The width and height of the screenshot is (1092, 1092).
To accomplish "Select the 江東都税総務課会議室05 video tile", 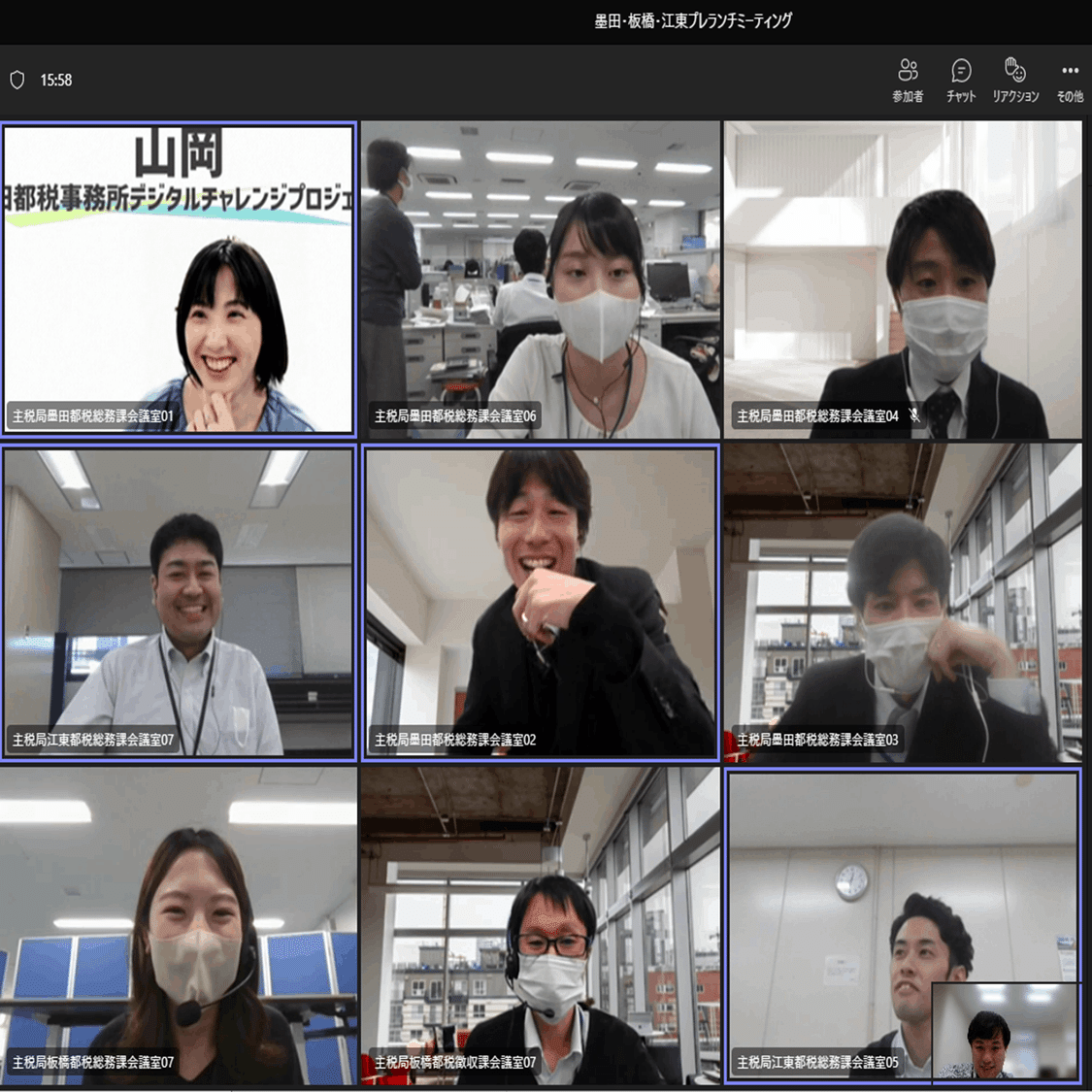I will click(904, 926).
